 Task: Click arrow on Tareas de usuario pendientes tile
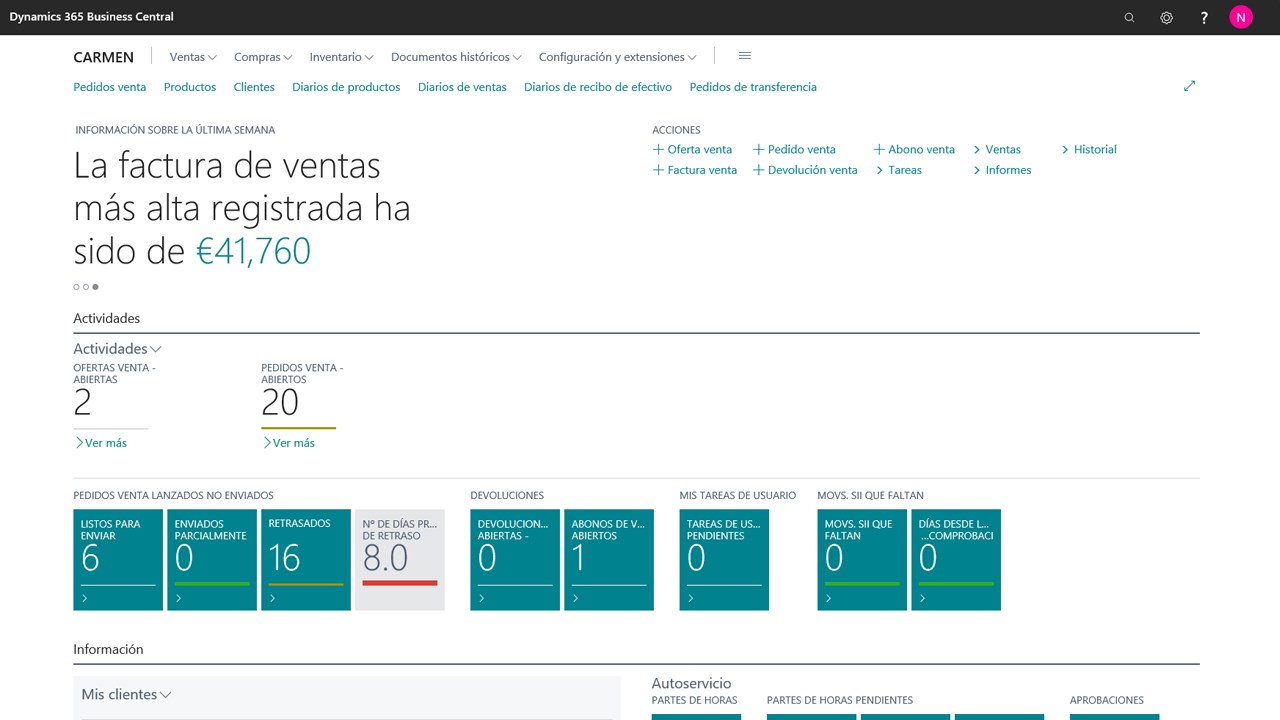click(691, 598)
